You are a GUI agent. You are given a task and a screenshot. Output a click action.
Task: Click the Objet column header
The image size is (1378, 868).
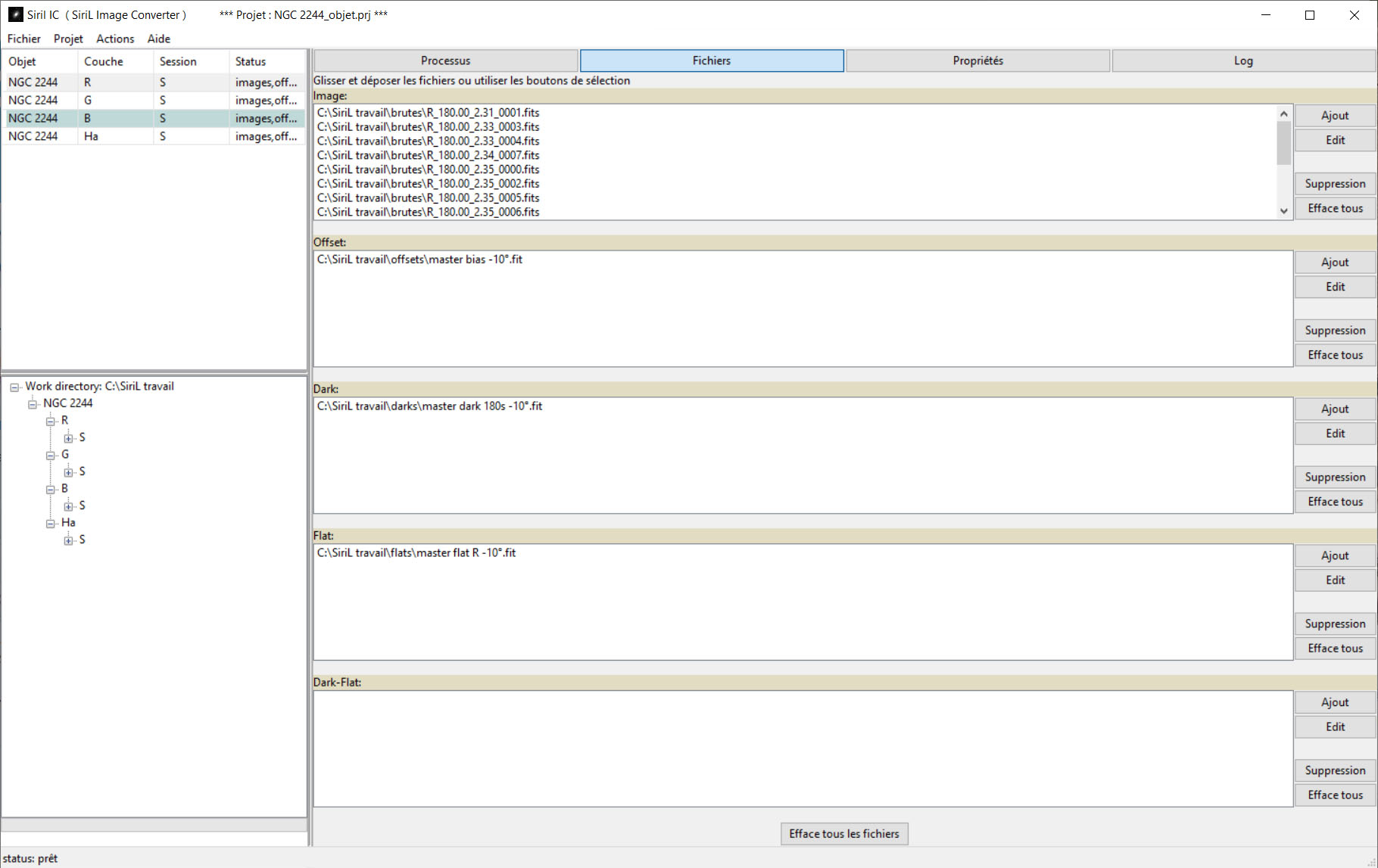(40, 62)
